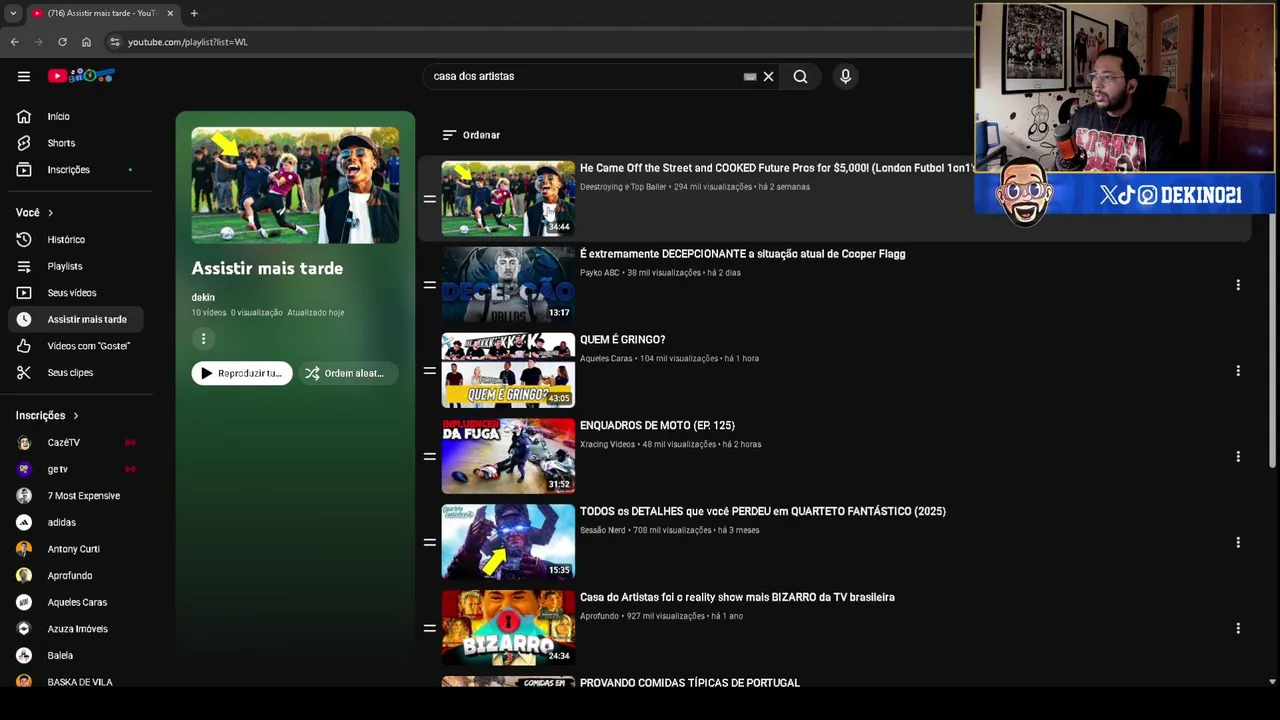Clear the search box text
Viewport: 1280px width, 720px height.
point(768,76)
